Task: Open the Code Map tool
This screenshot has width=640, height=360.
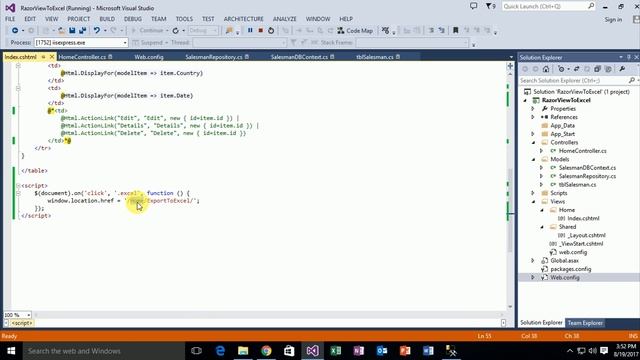Action: tap(355, 31)
